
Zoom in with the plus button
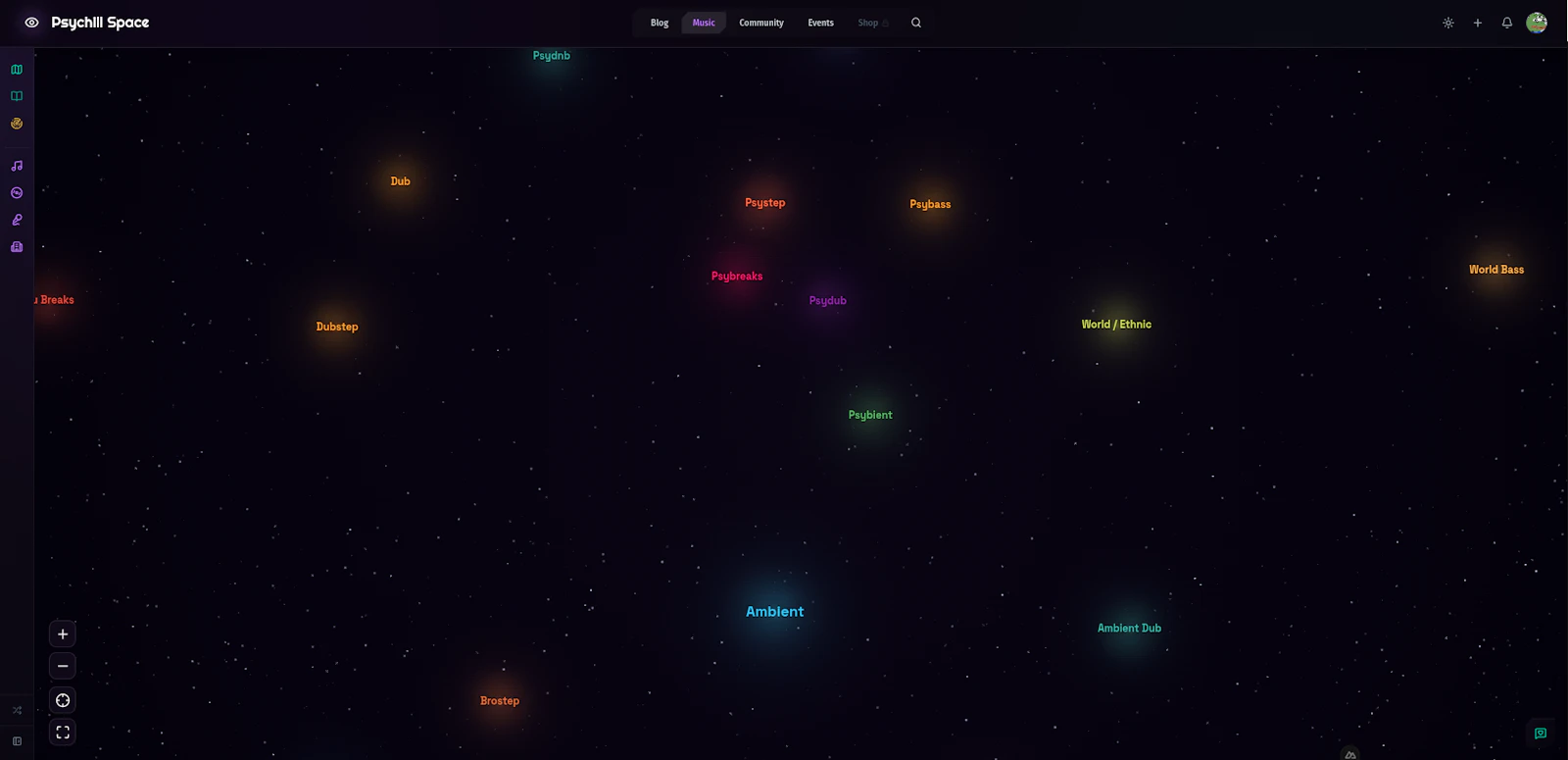(63, 634)
